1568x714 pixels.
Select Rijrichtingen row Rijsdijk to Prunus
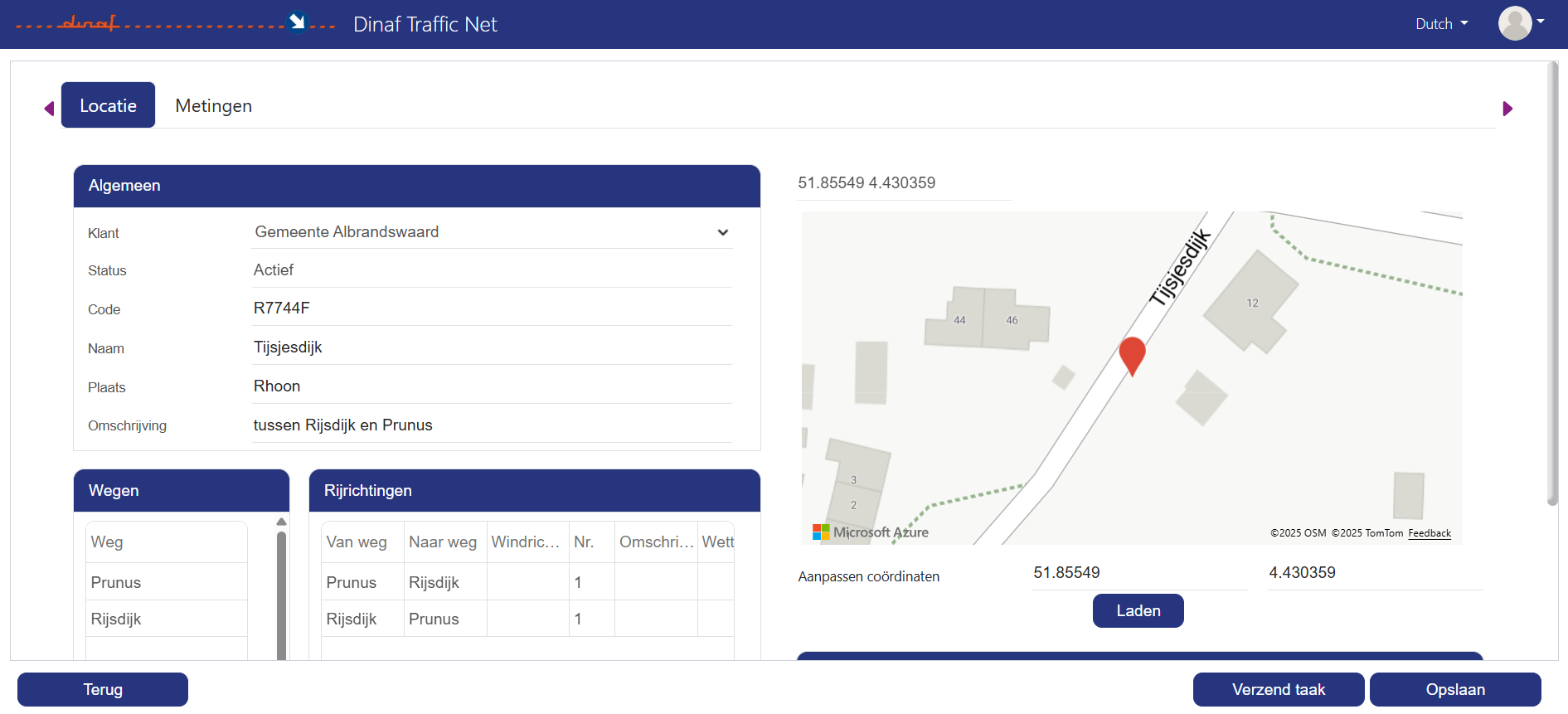point(527,619)
